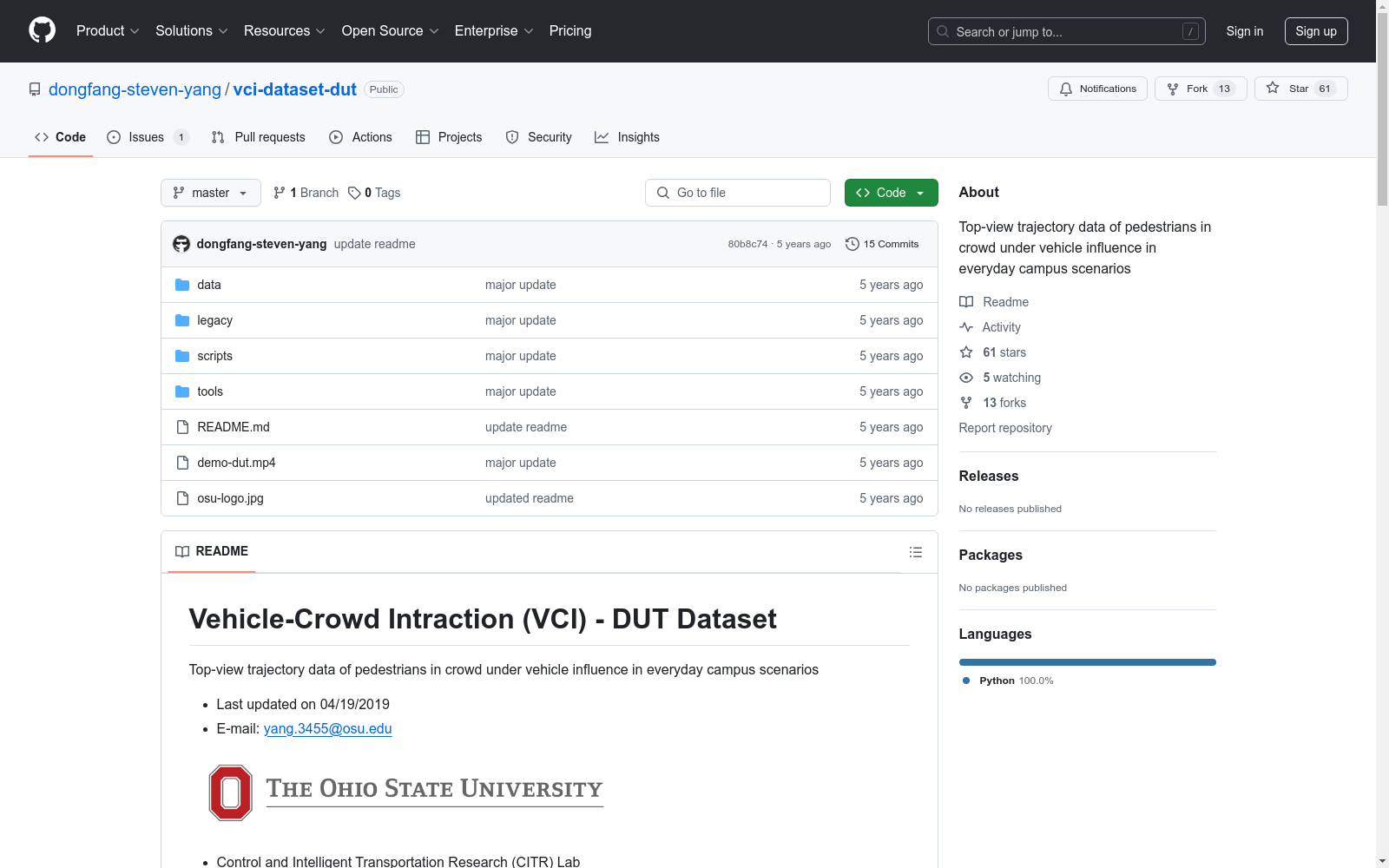Image resolution: width=1389 pixels, height=868 pixels.
Task: Switch to the Projects tab
Action: coord(449,137)
